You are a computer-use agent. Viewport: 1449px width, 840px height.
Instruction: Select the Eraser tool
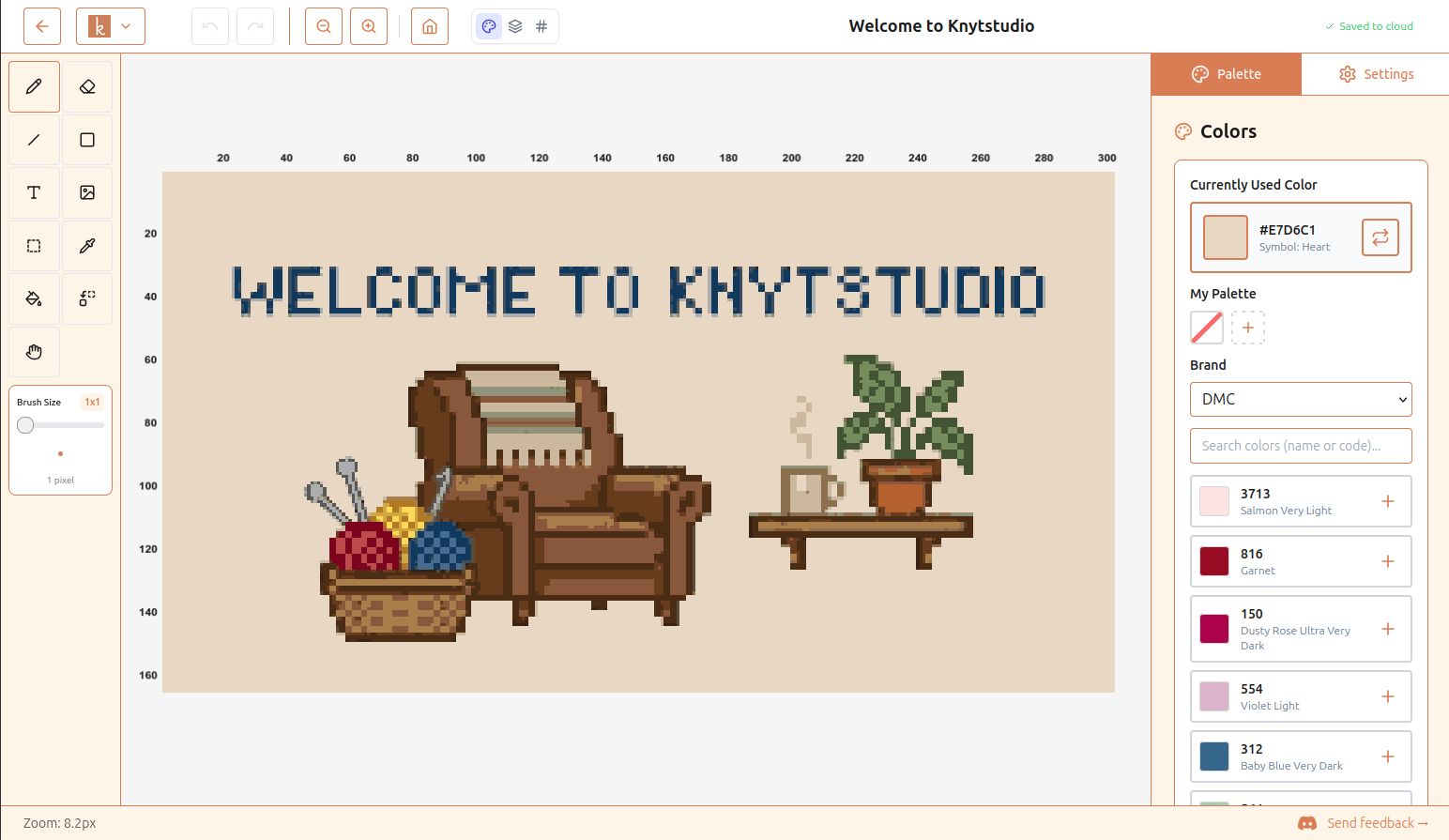(x=87, y=87)
